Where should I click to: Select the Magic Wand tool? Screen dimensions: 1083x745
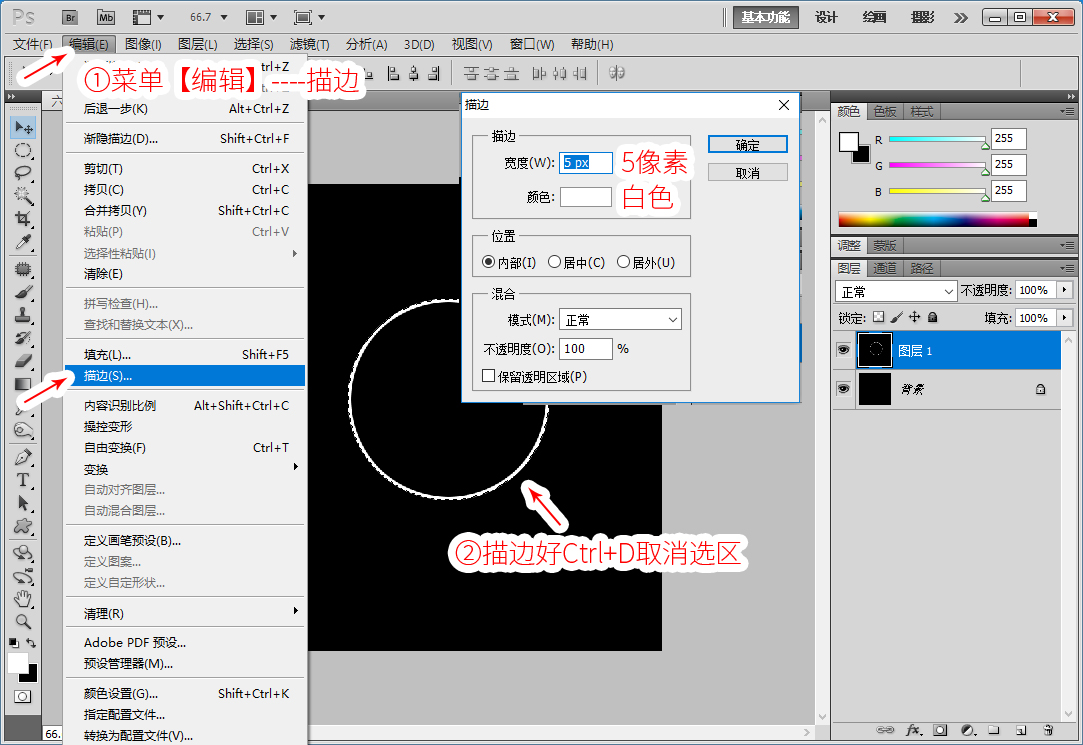coord(23,195)
